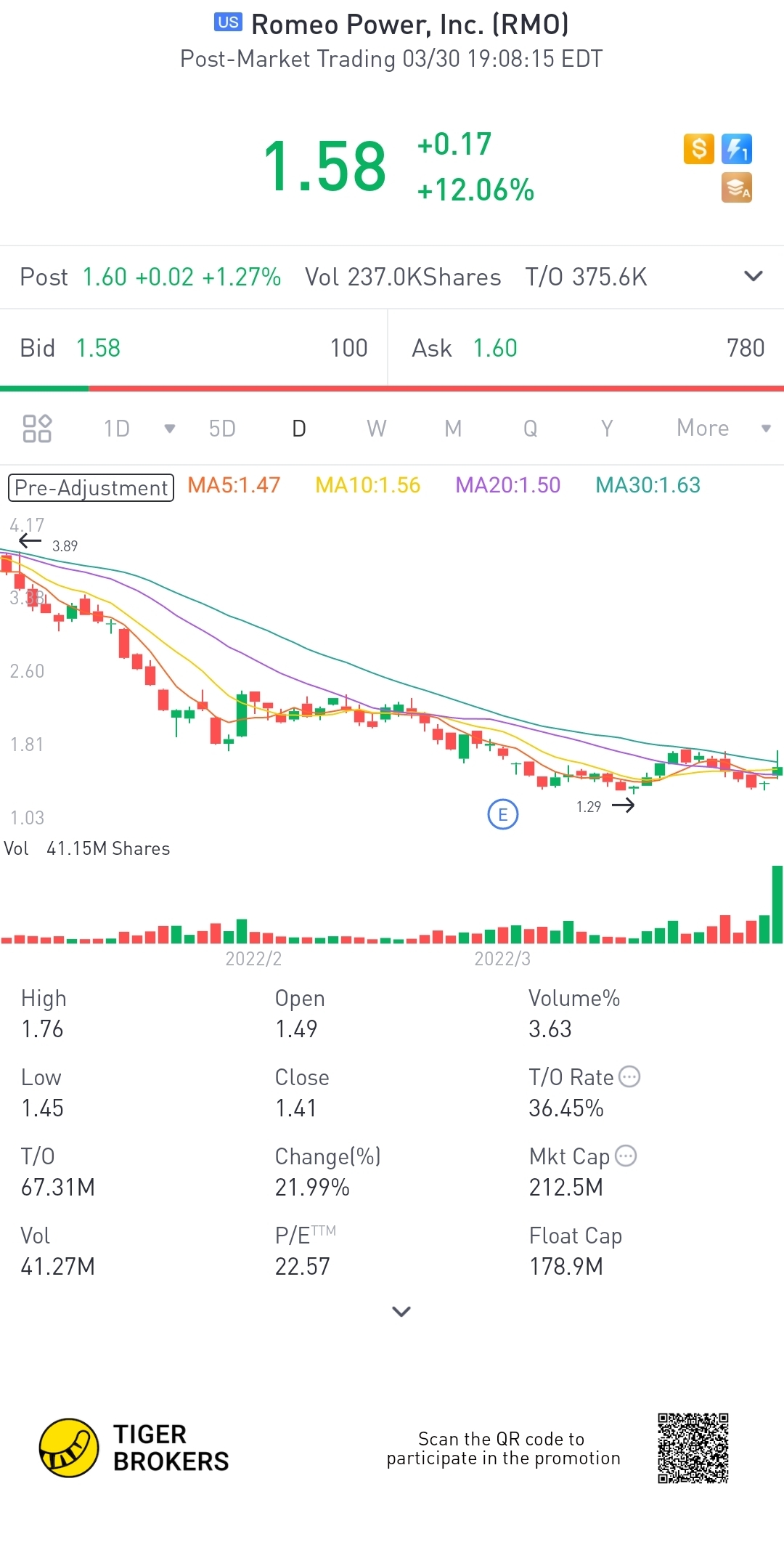Tap the T/O value 67.31M
Image resolution: width=784 pixels, height=1558 pixels.
(x=58, y=1188)
